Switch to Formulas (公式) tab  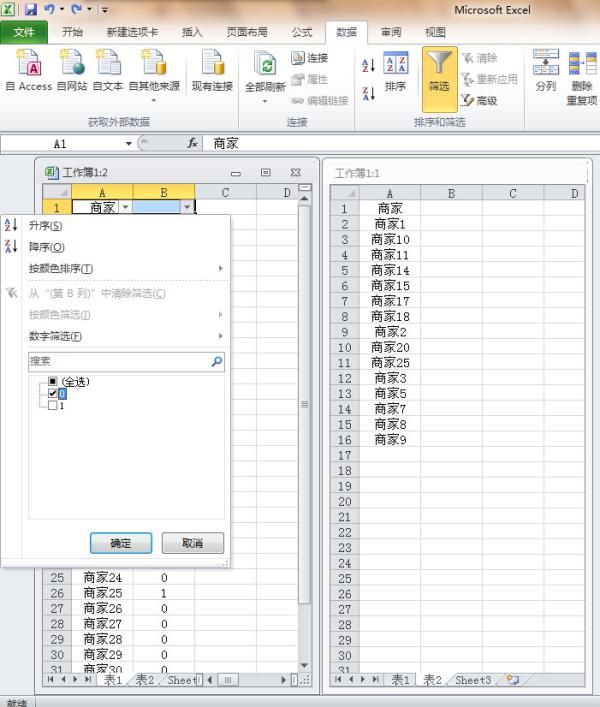302,32
